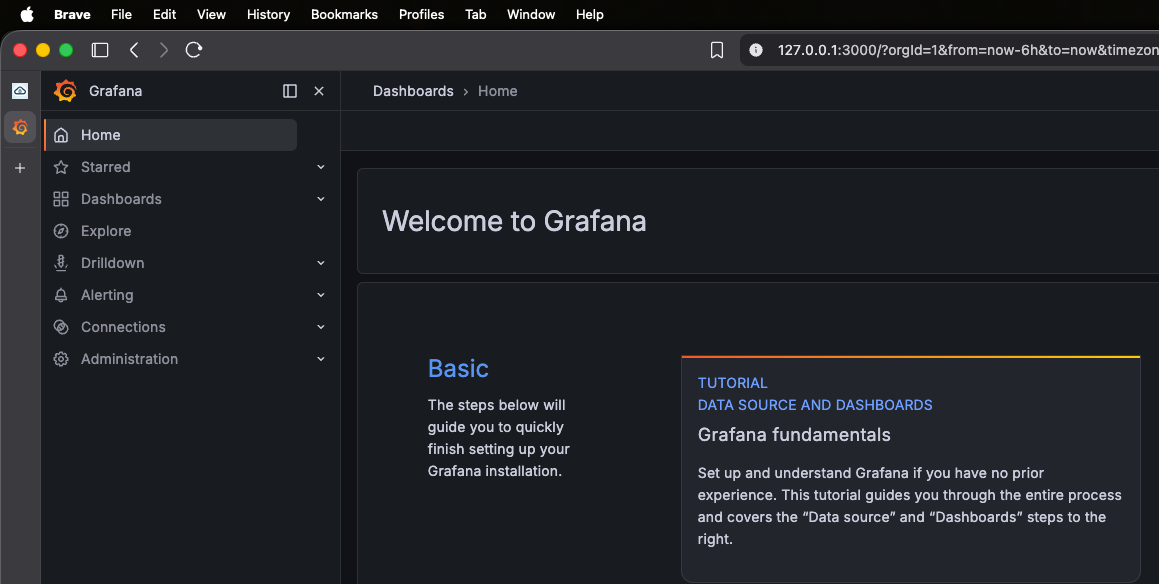
Task: Expand the Dashboards section chevron
Action: pos(321,199)
